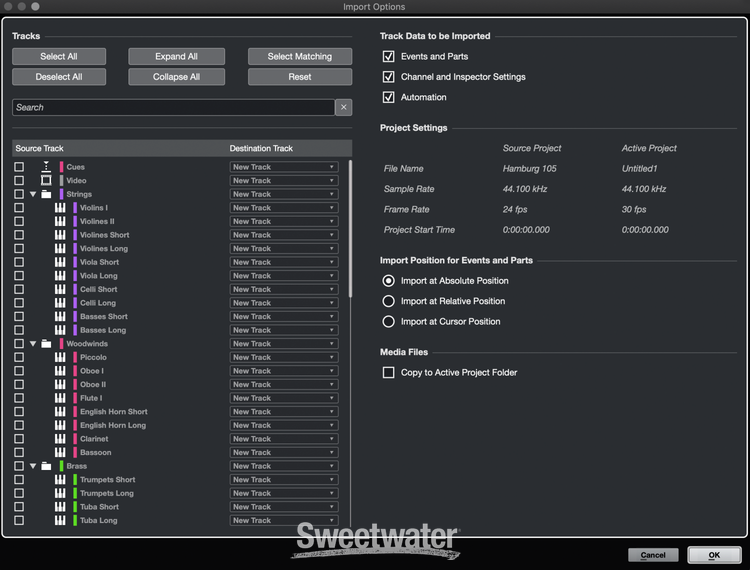
Task: Click the Brass folder icon
Action: (x=46, y=466)
